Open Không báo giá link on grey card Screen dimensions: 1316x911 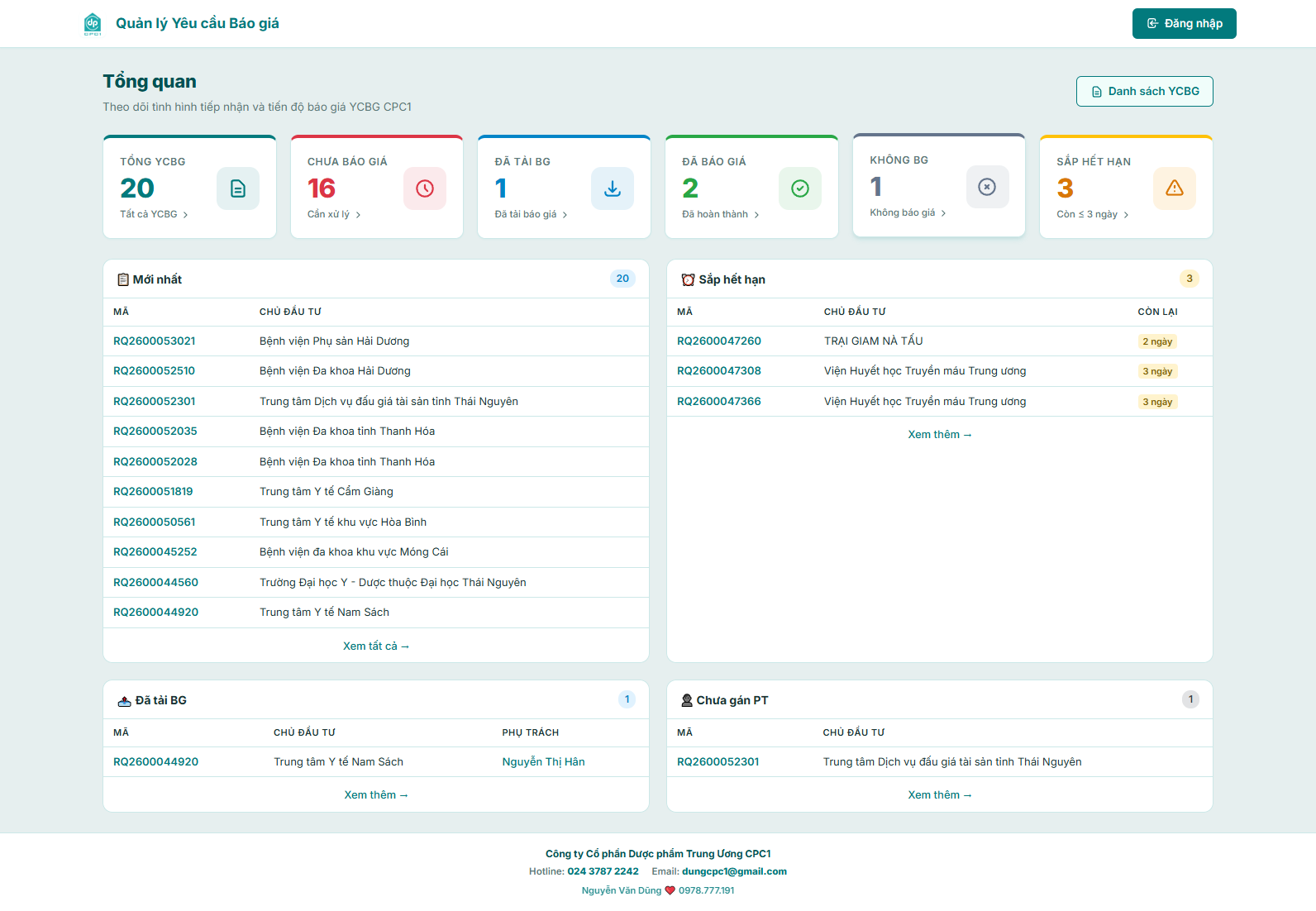tap(908, 212)
